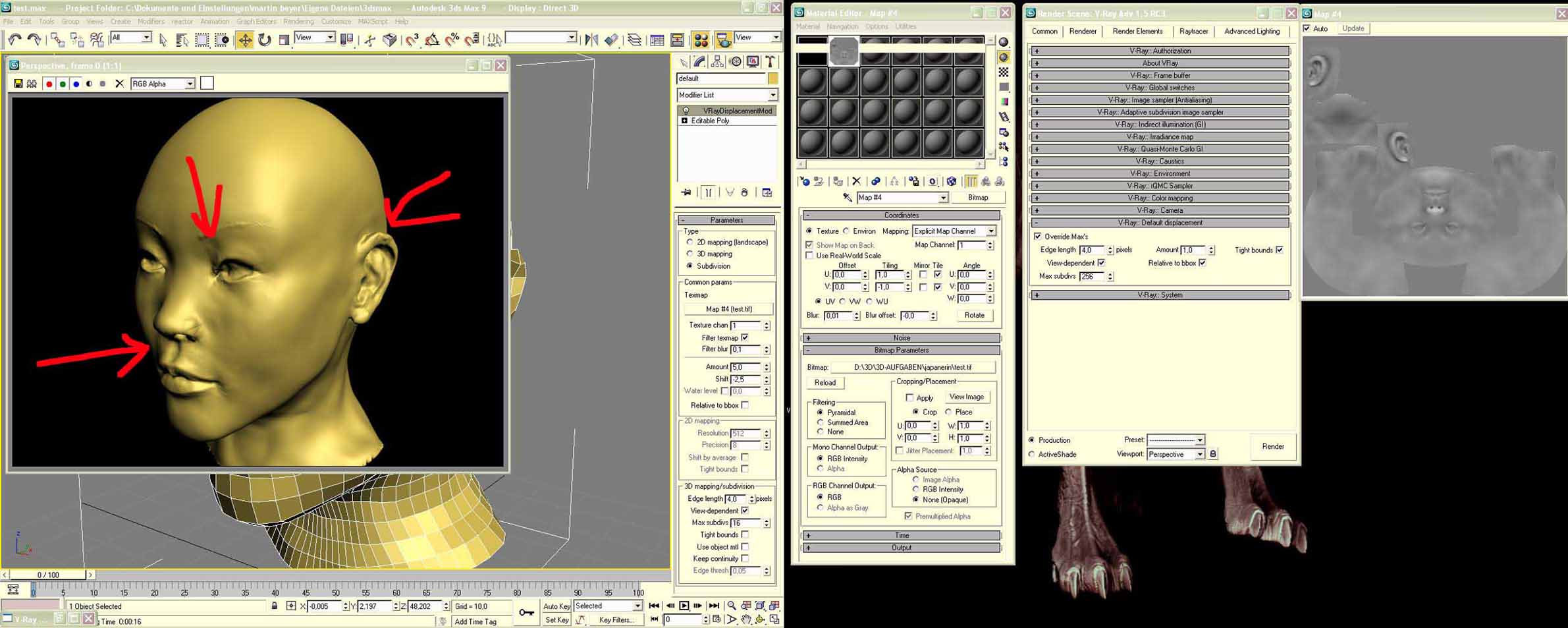Viewport: 1568px width, 628px height.
Task: Expand the V-Ray Global switches rollout
Action: click(x=1160, y=88)
